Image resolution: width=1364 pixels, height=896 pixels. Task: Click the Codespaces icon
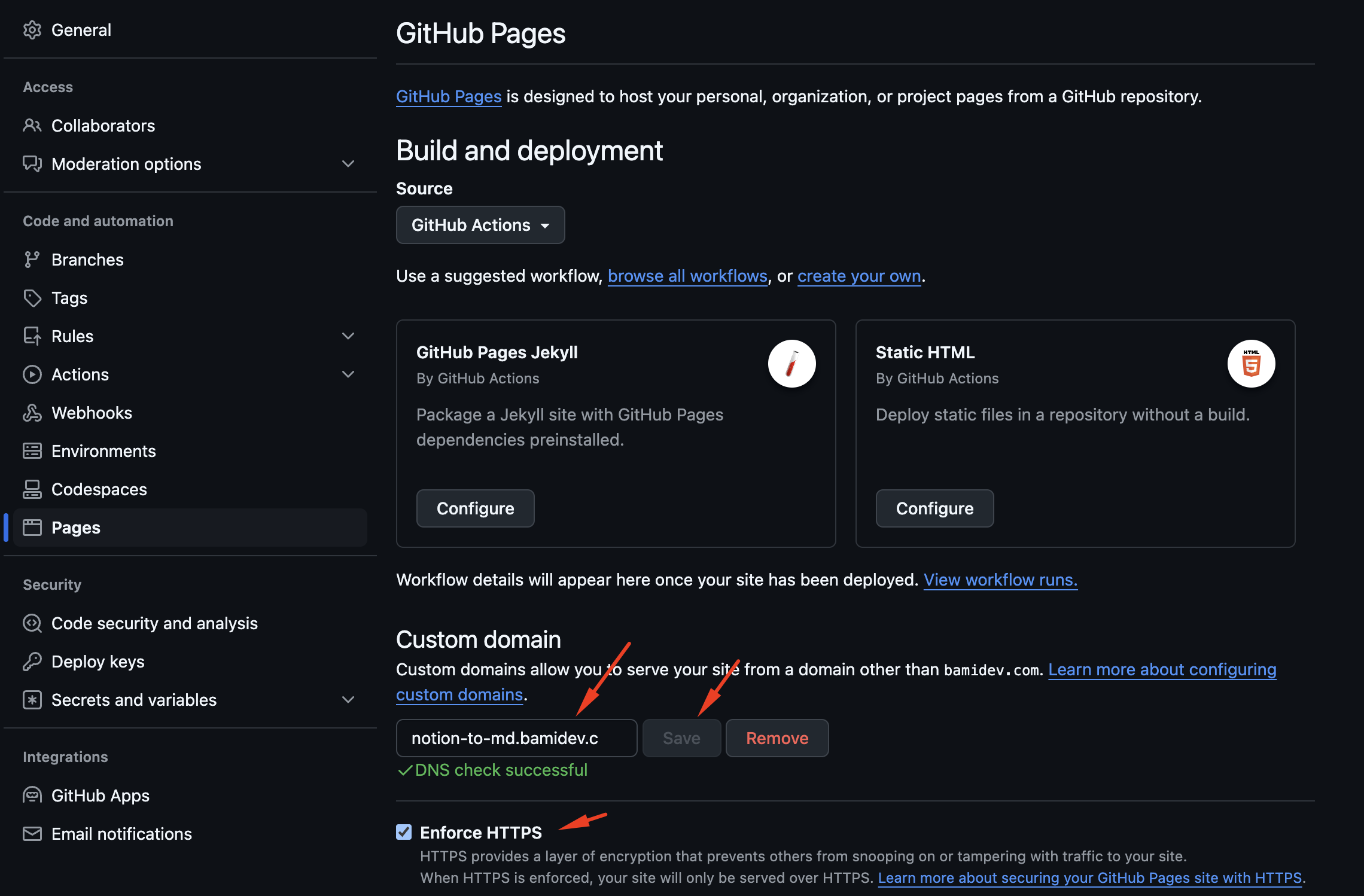32,489
